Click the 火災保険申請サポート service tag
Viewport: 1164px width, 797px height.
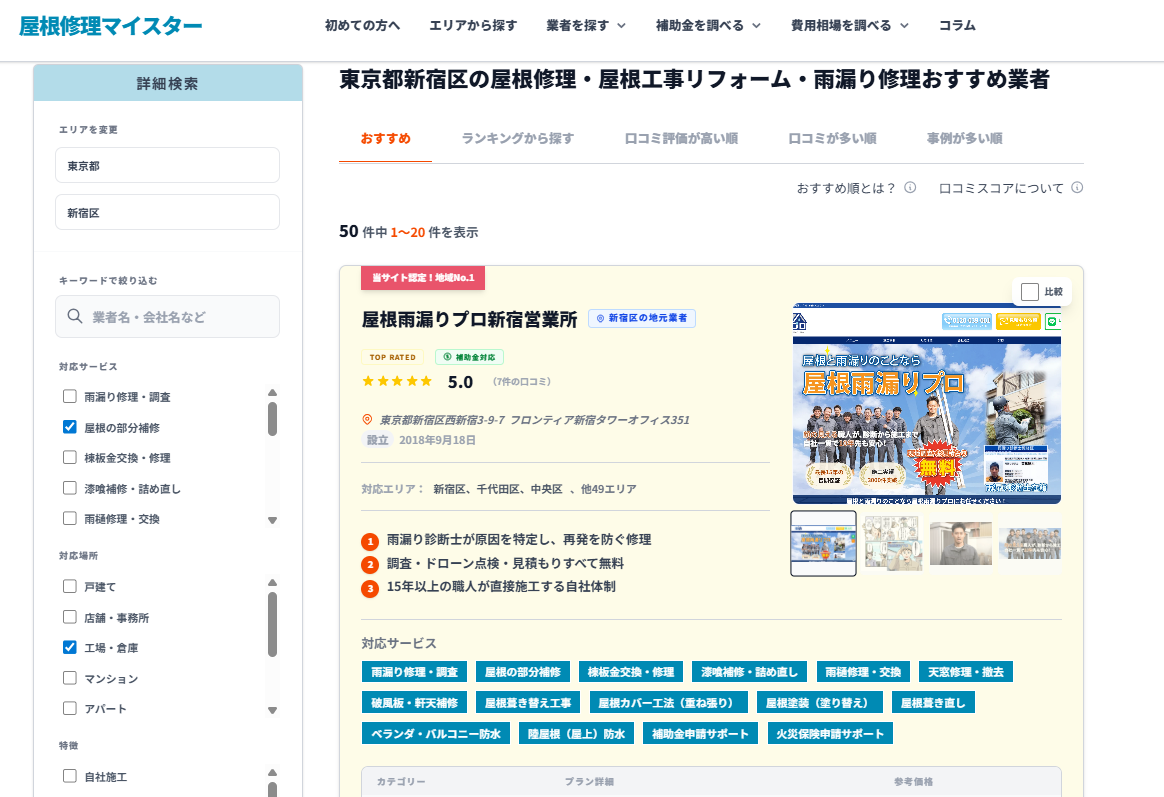(830, 734)
